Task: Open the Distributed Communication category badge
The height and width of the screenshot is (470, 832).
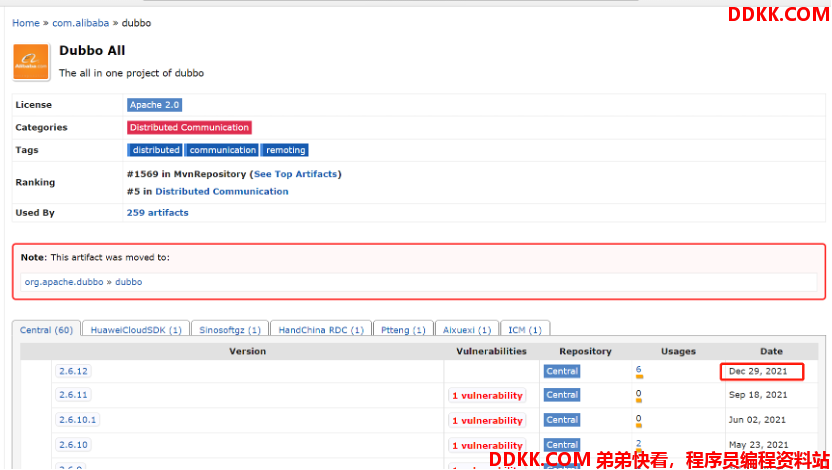Action: click(x=189, y=127)
